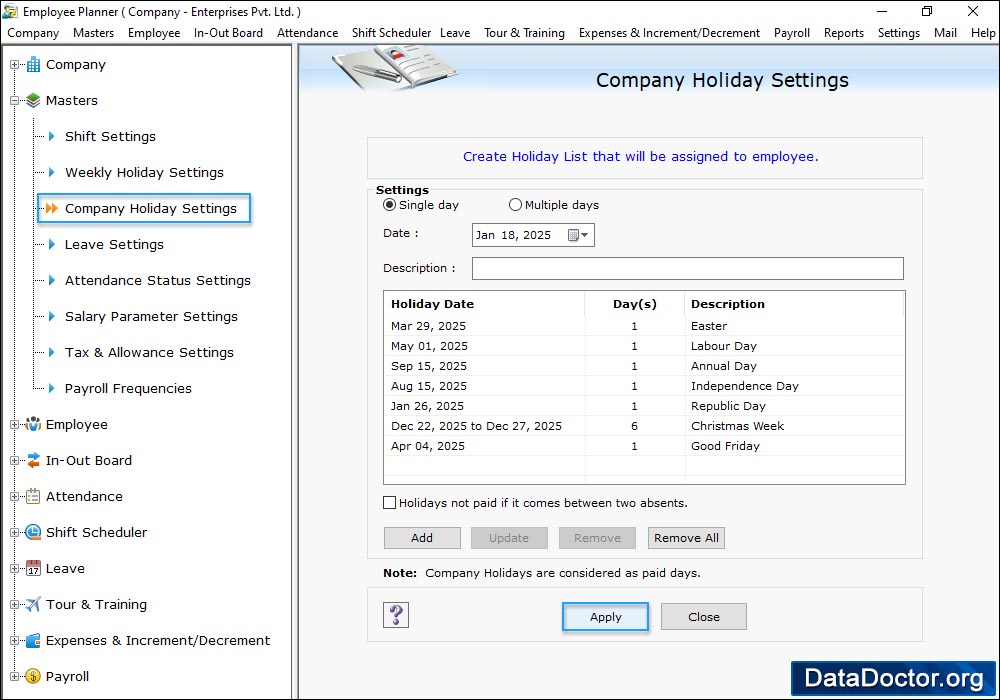Click the Payroll coin icon
Image resolution: width=1000 pixels, height=700 pixels.
tap(33, 676)
